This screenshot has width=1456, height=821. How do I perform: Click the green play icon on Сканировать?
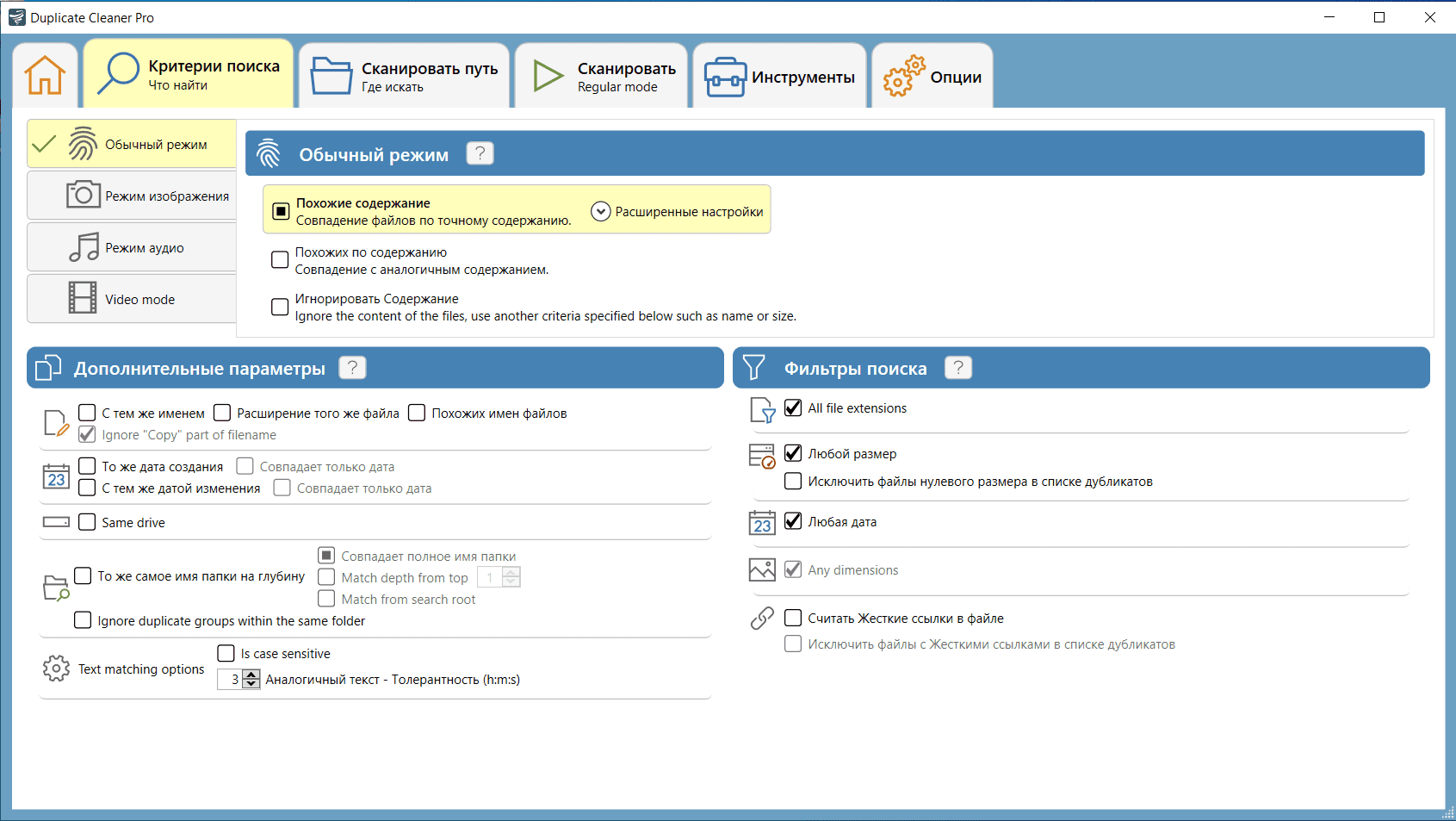point(547,76)
